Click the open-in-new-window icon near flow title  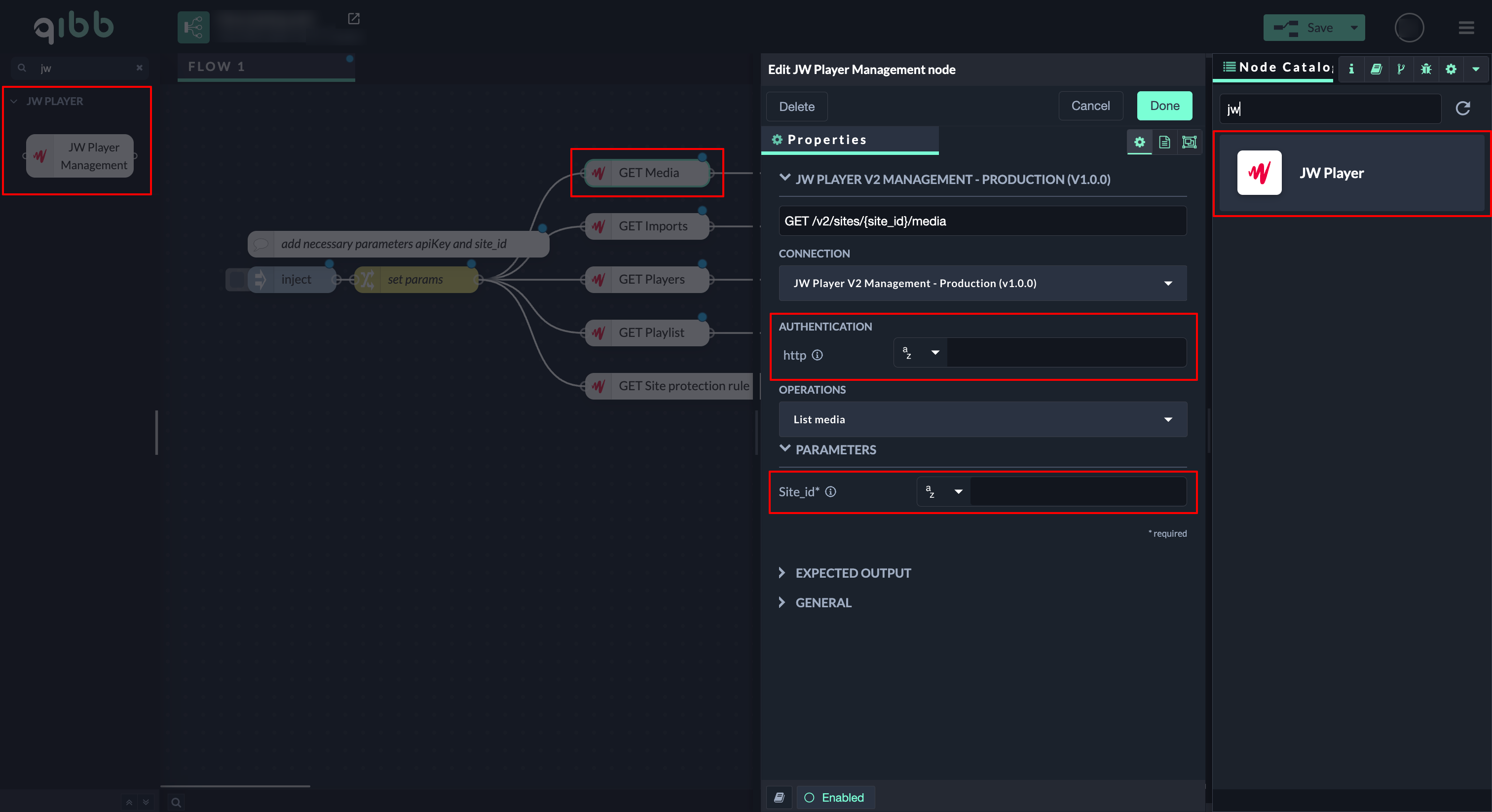click(353, 19)
